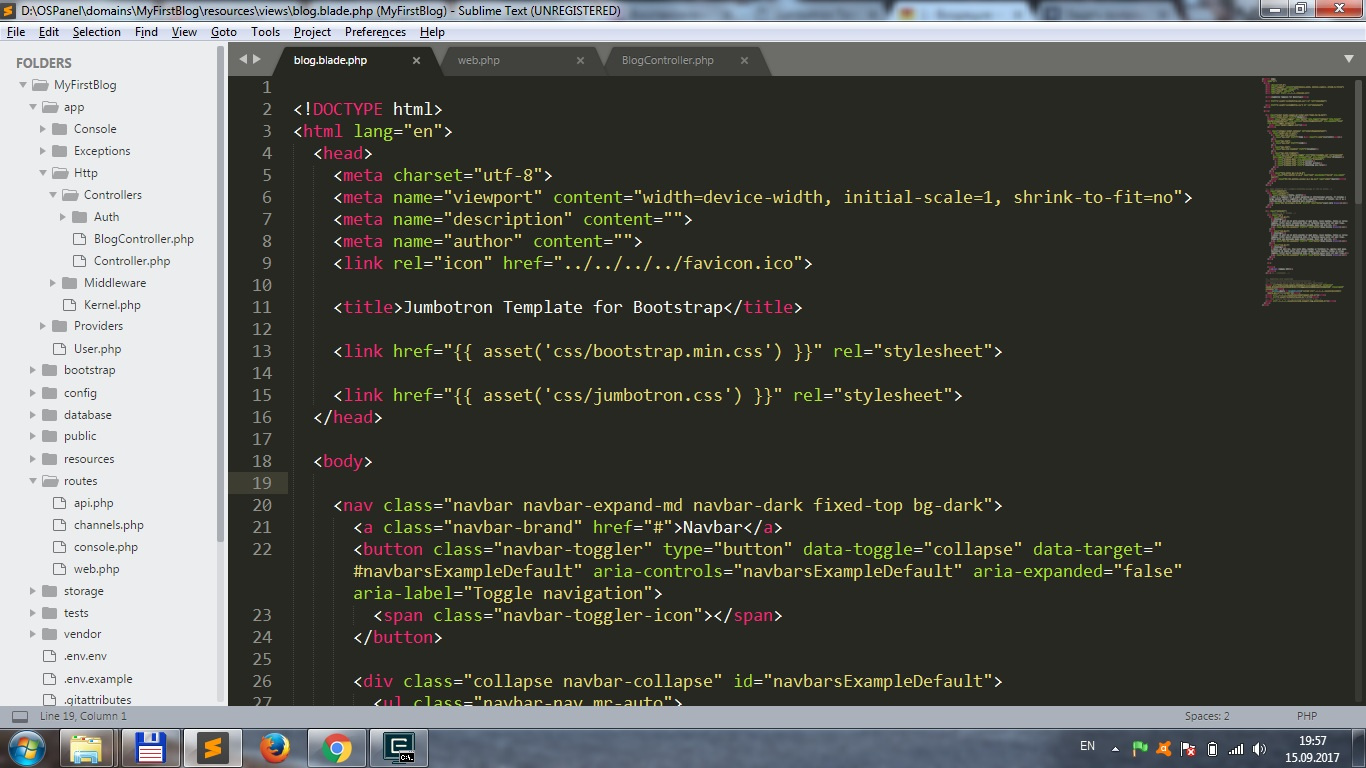Screen dimensions: 1366x768
Task: Expand the config folder
Action: (x=33, y=393)
